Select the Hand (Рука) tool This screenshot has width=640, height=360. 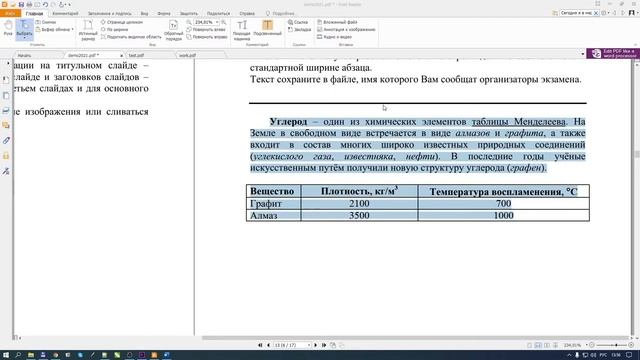(x=8, y=29)
